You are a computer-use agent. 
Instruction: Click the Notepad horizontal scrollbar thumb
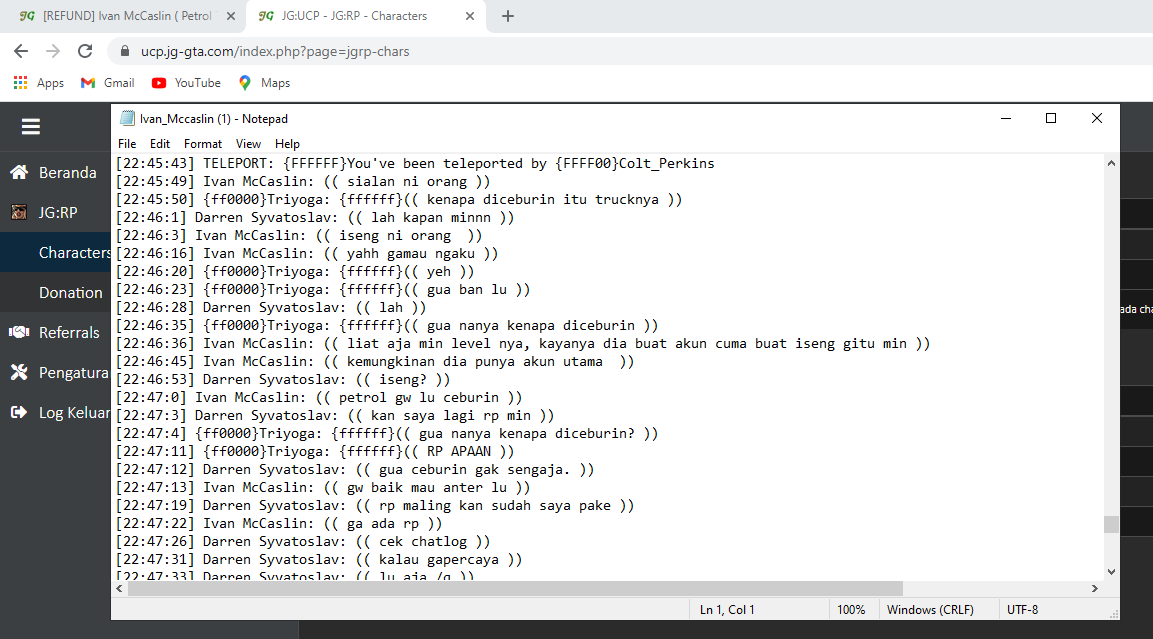tap(515, 588)
